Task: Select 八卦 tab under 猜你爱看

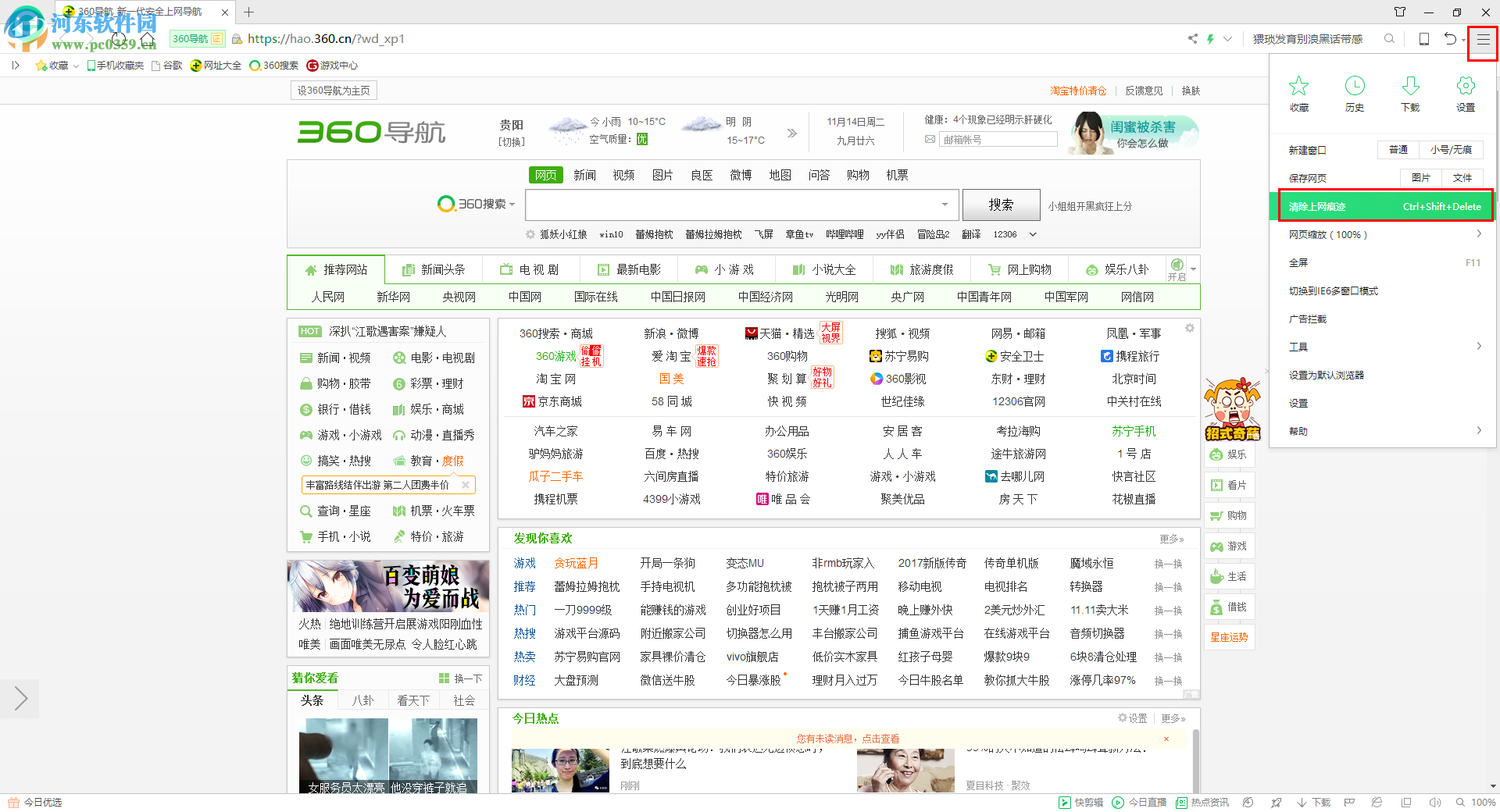Action: [362, 700]
